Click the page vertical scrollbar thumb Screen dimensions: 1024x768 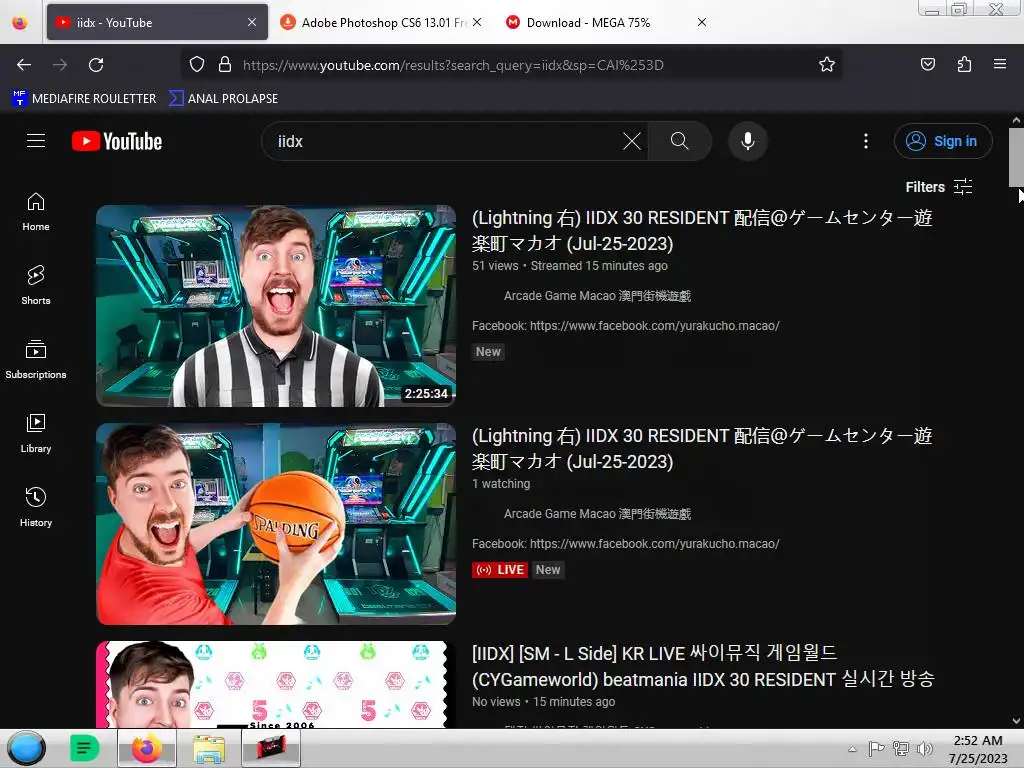pos(1016,157)
